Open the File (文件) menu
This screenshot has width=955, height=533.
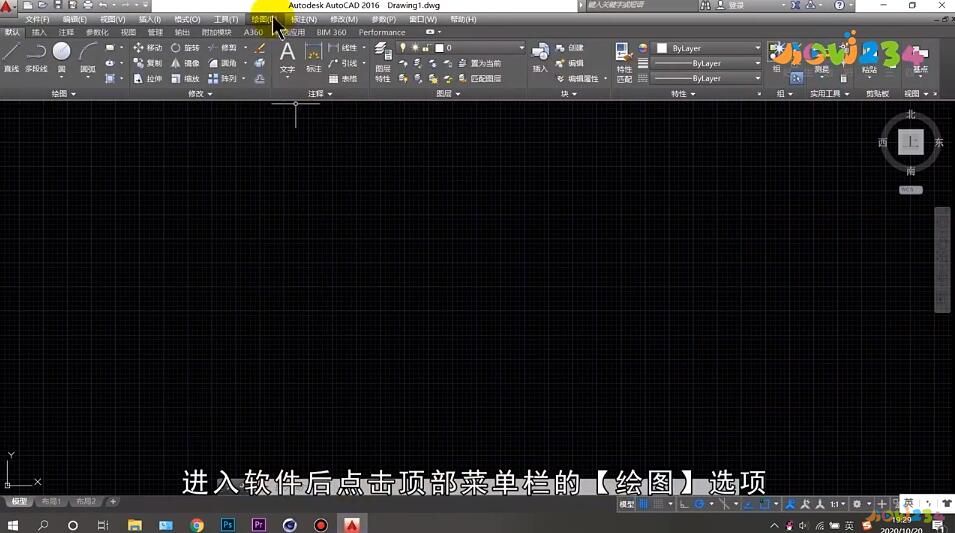37,19
